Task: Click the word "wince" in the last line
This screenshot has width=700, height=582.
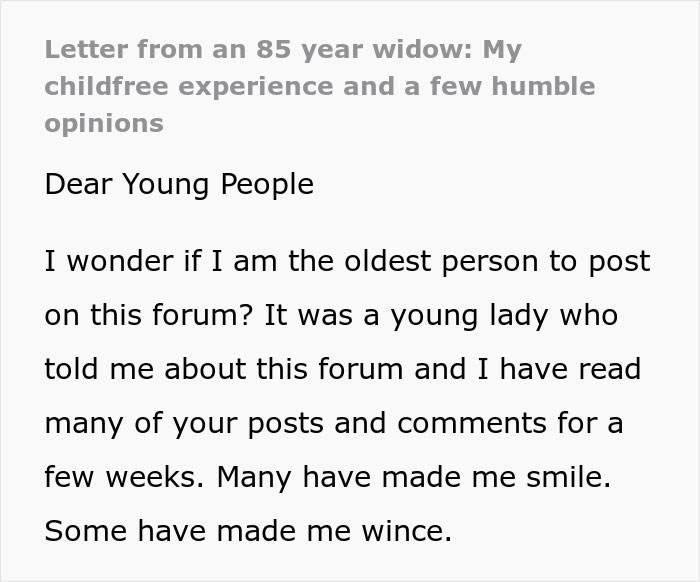Action: point(406,531)
